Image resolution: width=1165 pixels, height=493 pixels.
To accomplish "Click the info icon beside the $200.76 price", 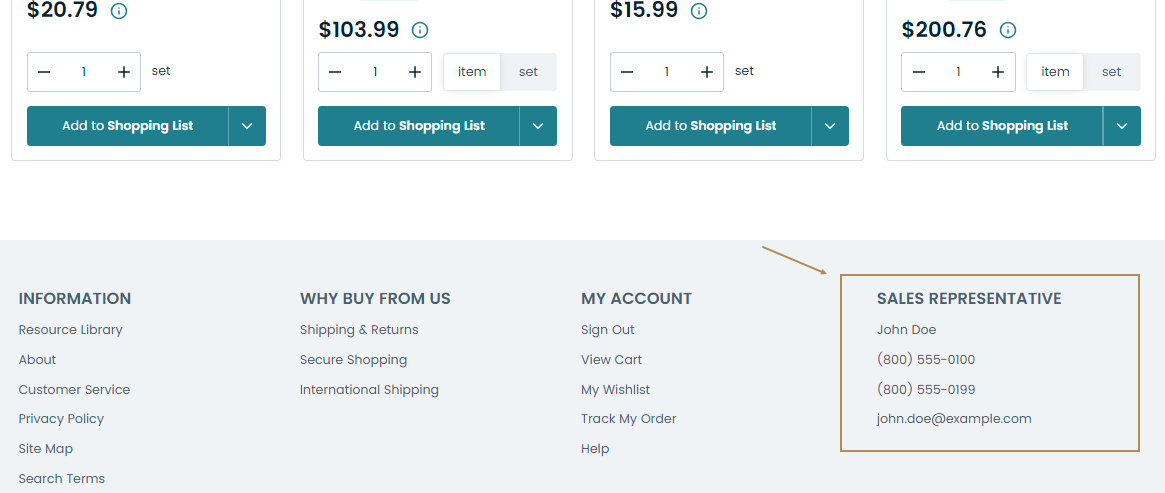I will tap(1008, 30).
